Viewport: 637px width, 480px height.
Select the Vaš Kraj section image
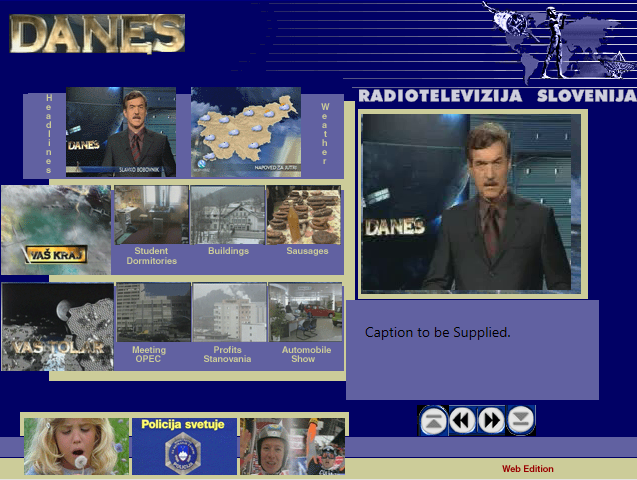click(x=56, y=230)
